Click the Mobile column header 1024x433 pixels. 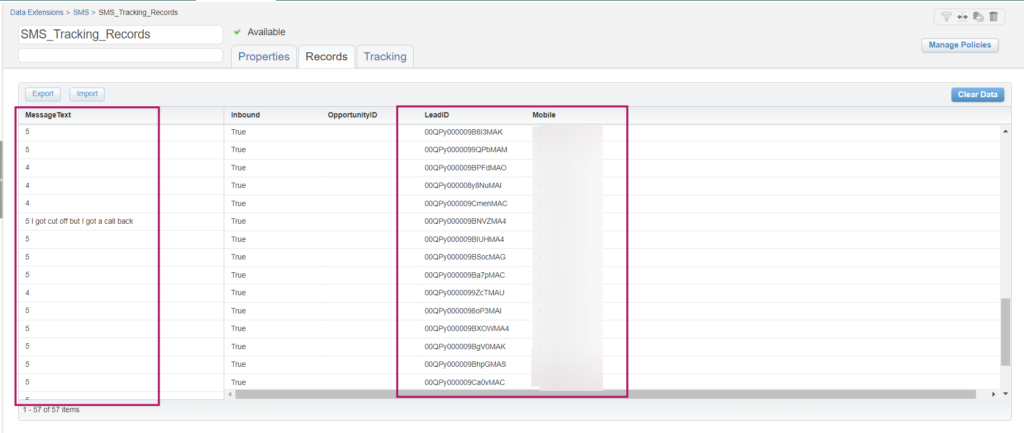(544, 115)
